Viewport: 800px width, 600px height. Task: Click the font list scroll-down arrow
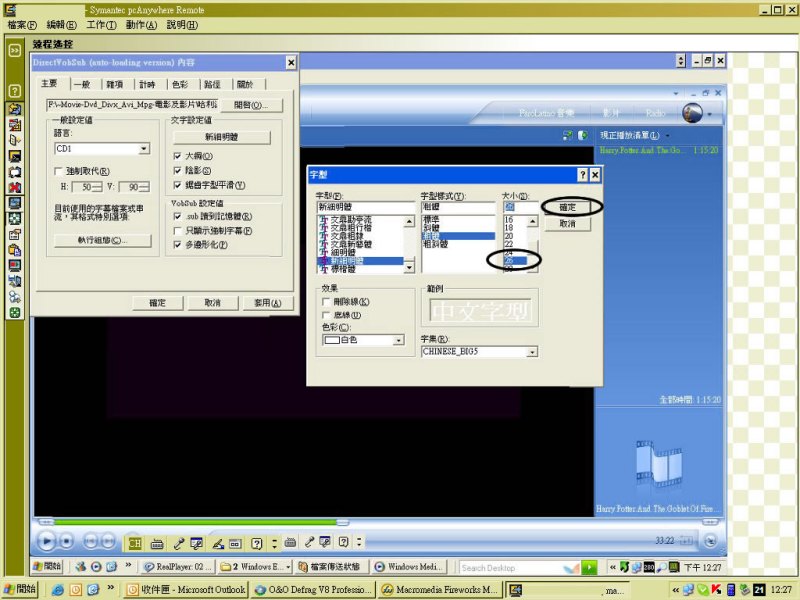coord(409,268)
